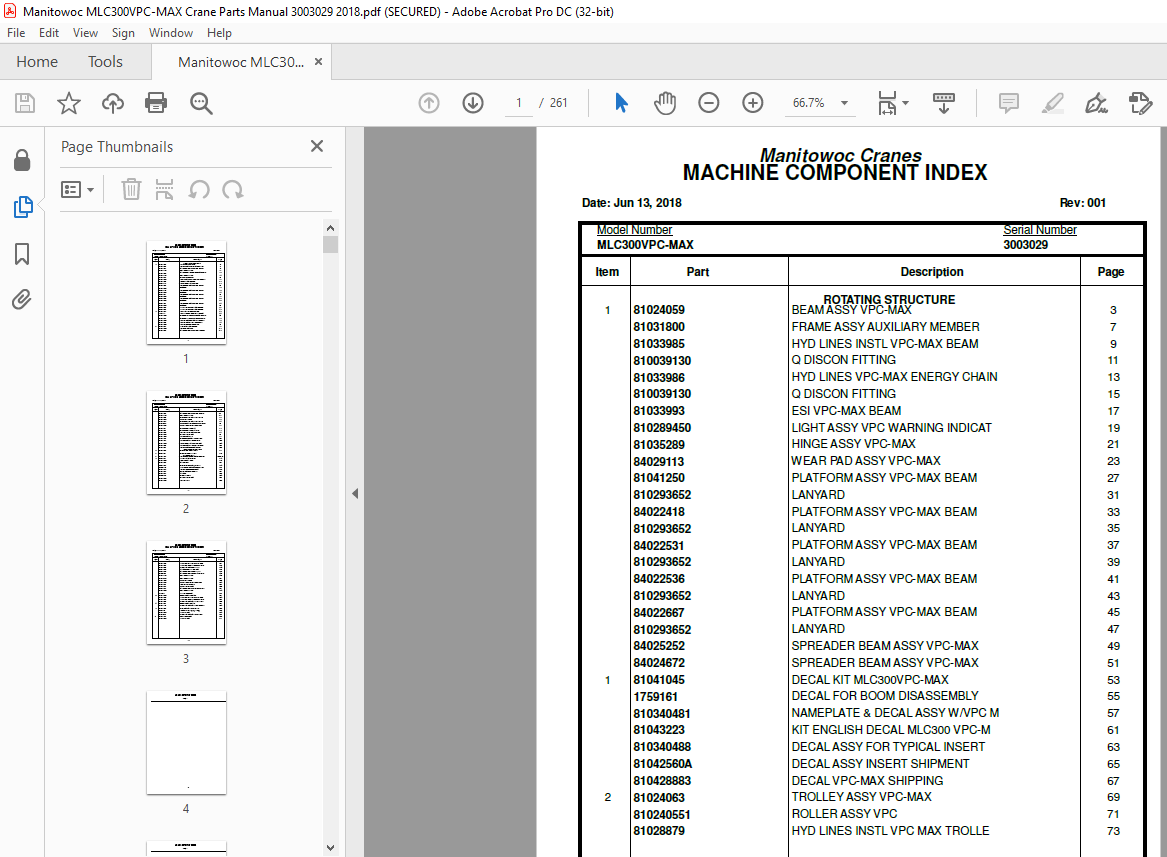
Task: Click thumbnails scrollbar down arrow
Action: click(330, 847)
